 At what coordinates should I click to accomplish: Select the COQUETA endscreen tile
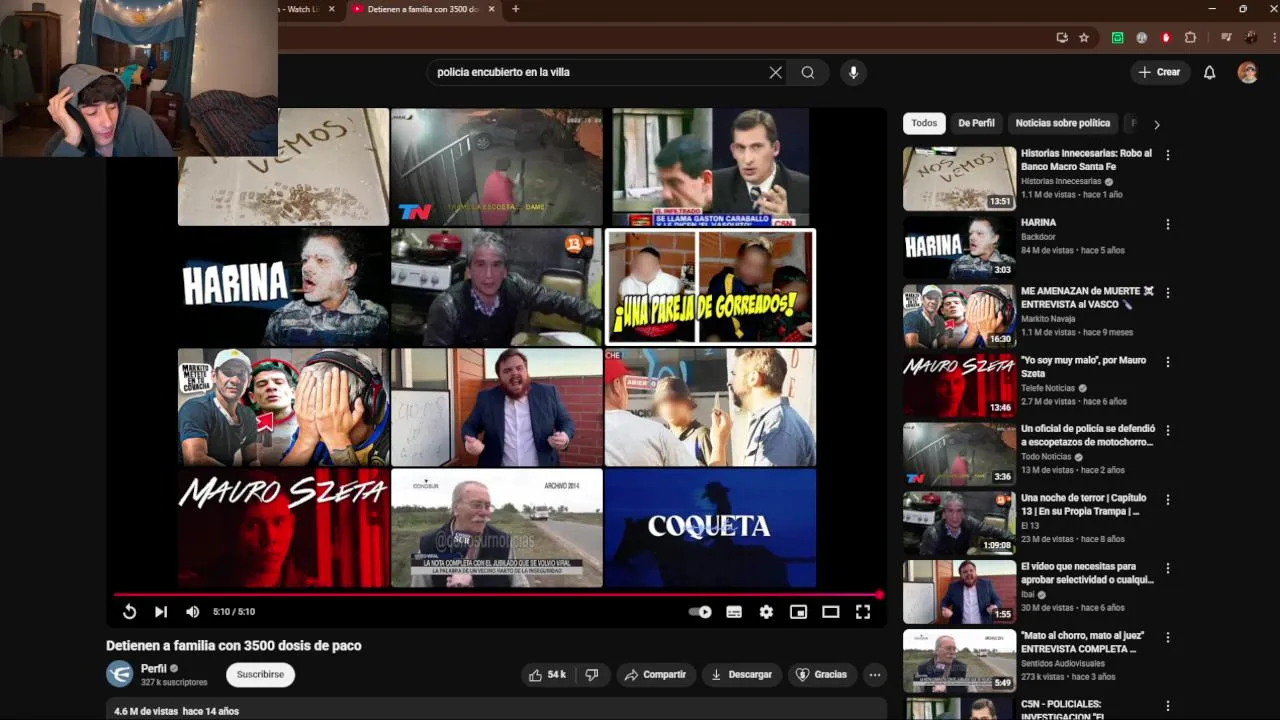point(710,527)
